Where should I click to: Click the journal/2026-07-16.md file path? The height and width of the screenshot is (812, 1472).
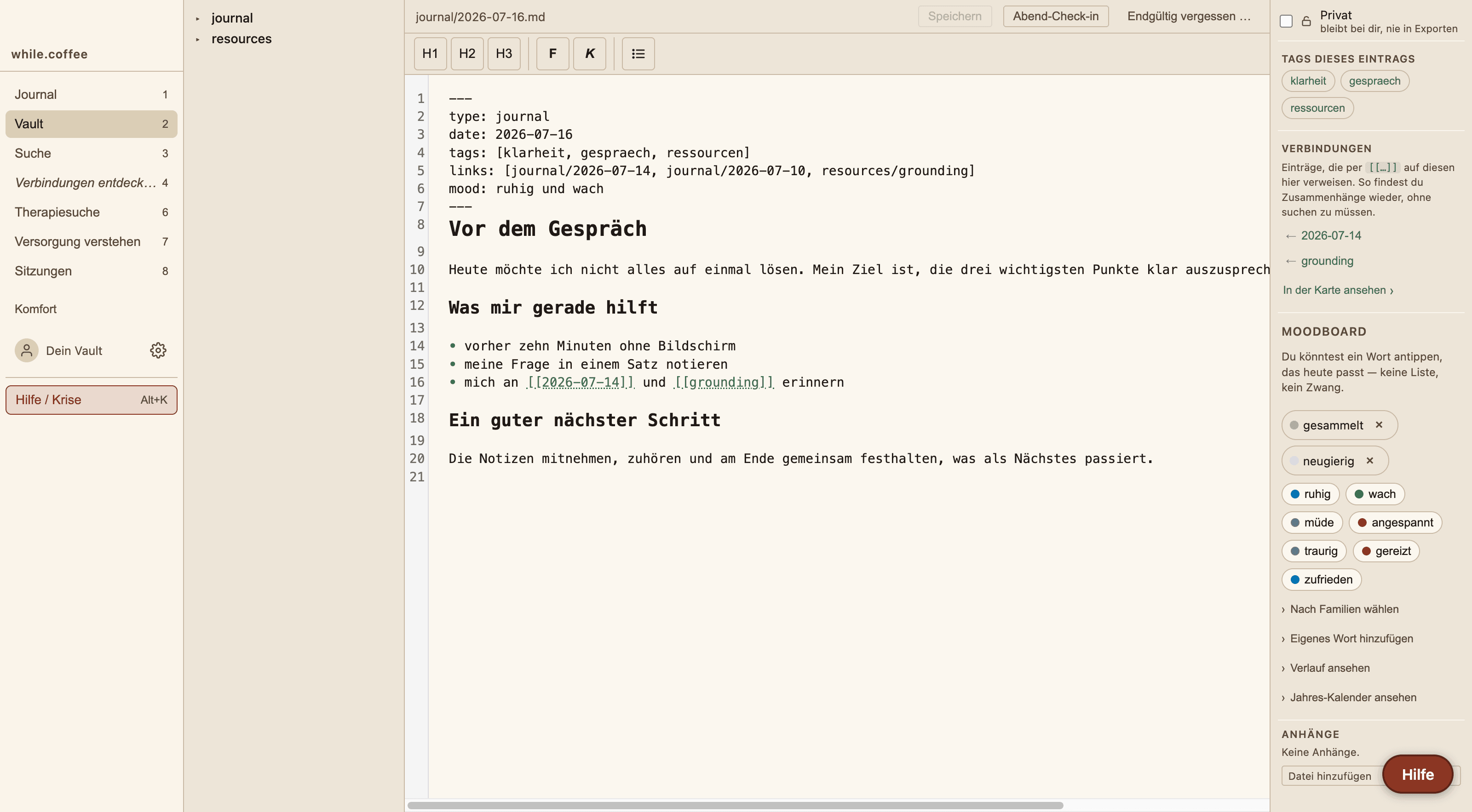point(480,17)
